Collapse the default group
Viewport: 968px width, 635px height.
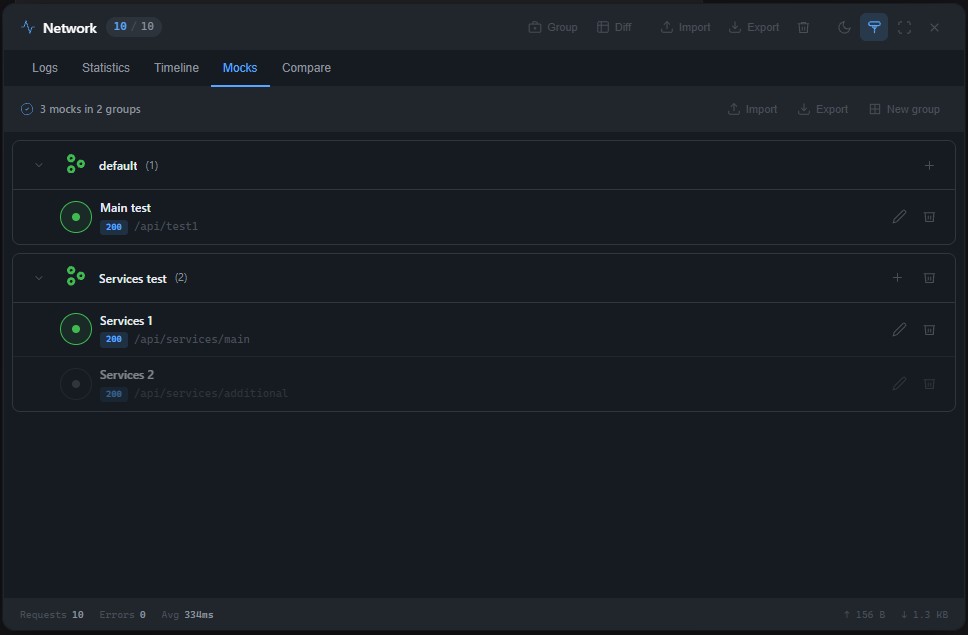coord(39,165)
